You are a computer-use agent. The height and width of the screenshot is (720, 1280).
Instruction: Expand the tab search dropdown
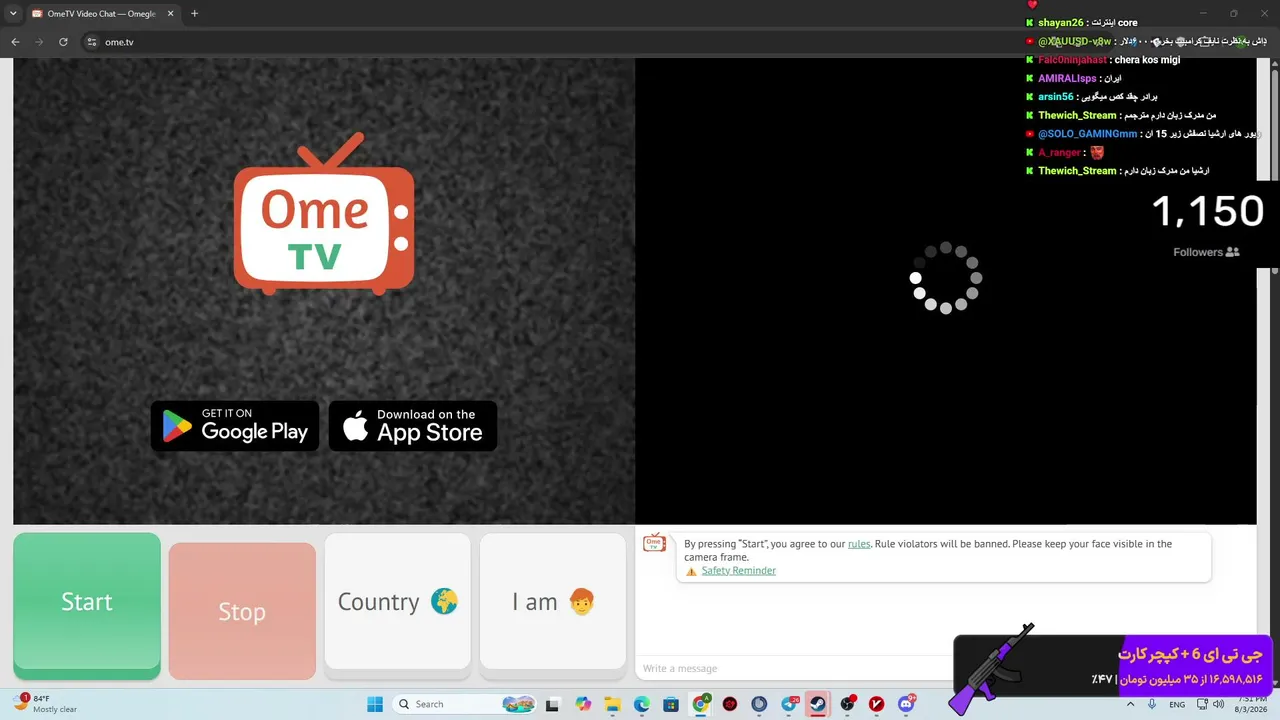coord(13,14)
